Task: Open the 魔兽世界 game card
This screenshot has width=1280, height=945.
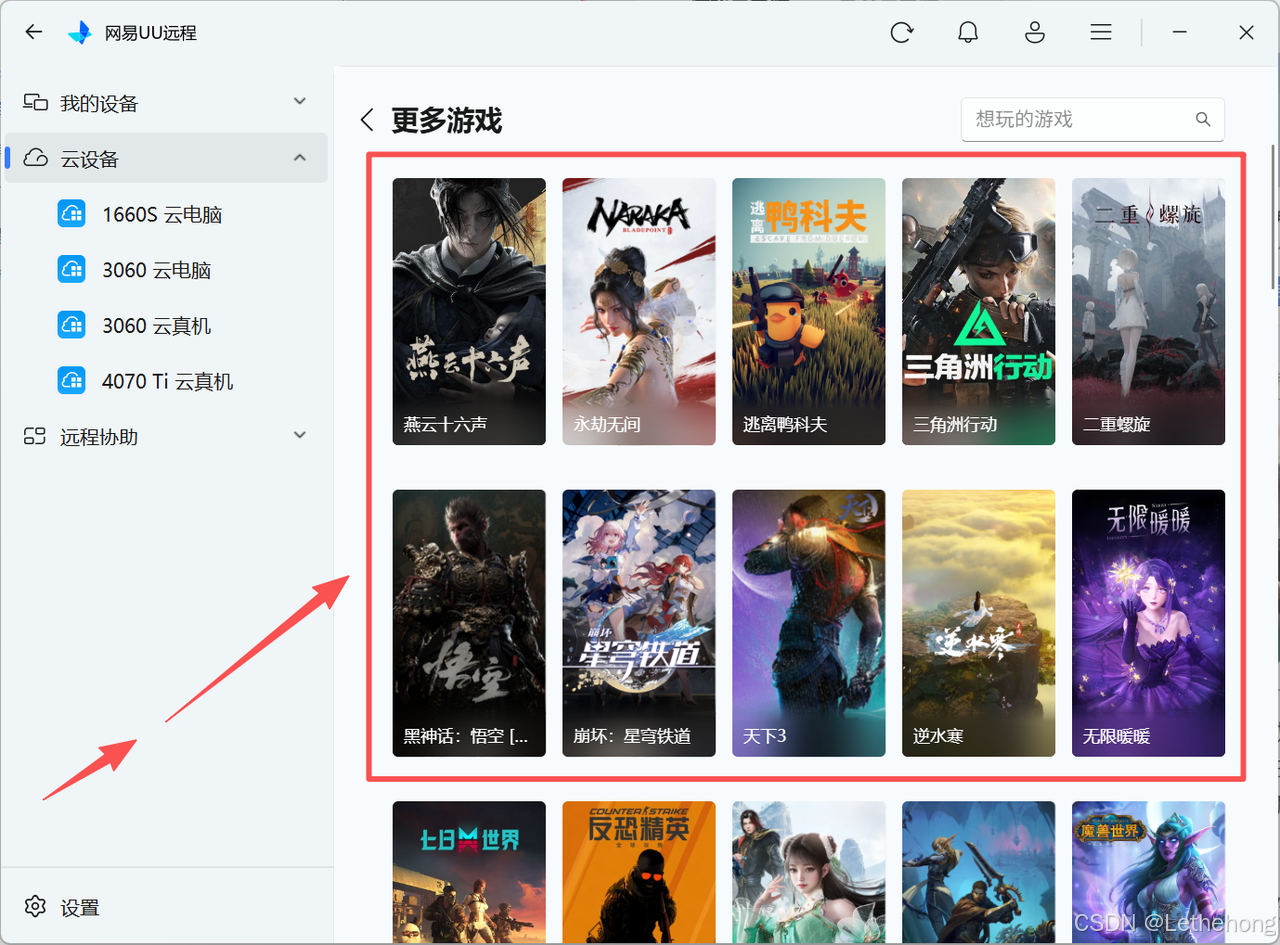Action: coord(1149,873)
